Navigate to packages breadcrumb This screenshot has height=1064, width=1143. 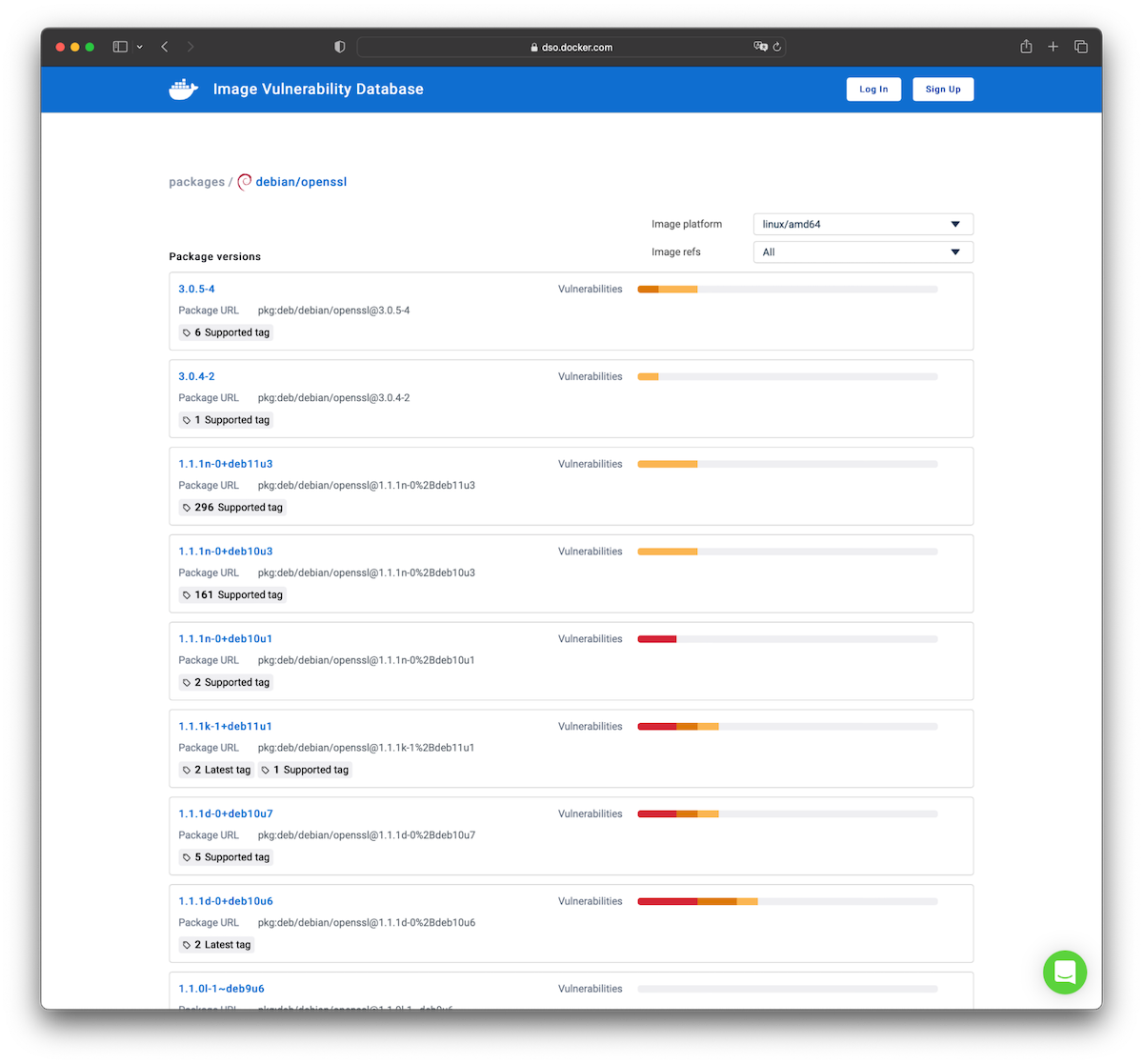pos(196,182)
